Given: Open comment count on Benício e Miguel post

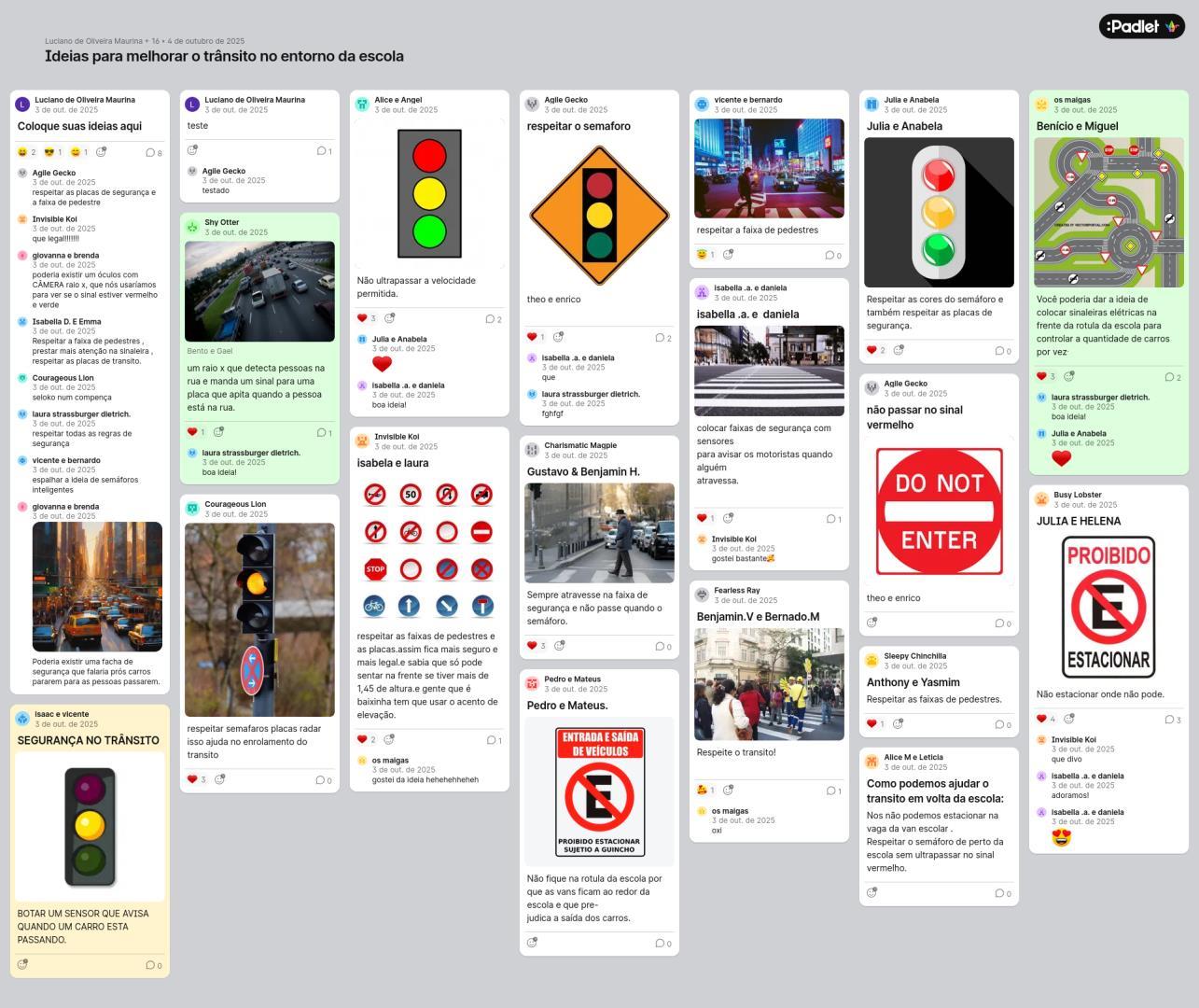Looking at the screenshot, I should (x=1172, y=377).
